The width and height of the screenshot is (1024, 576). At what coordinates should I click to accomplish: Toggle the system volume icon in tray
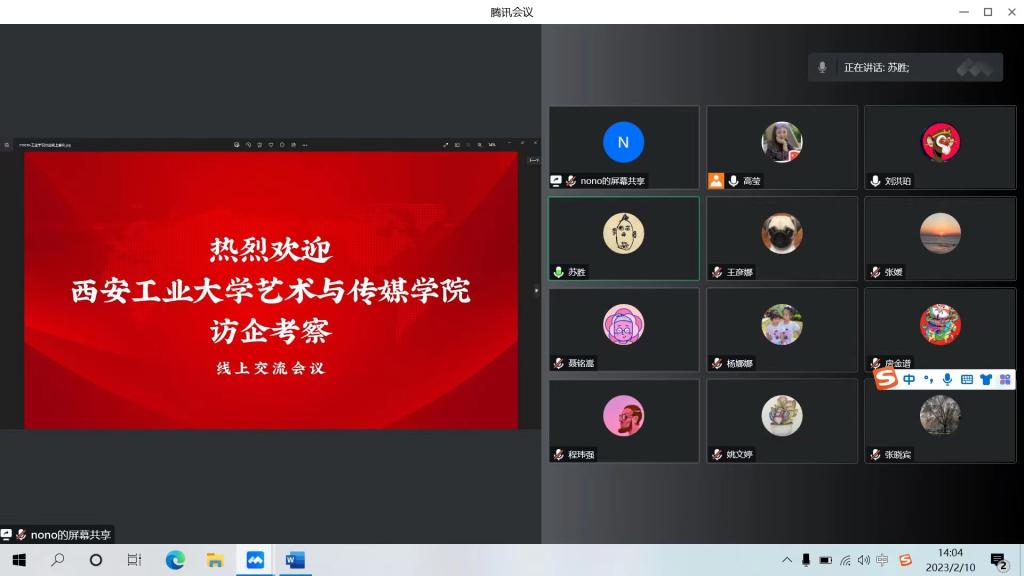863,560
